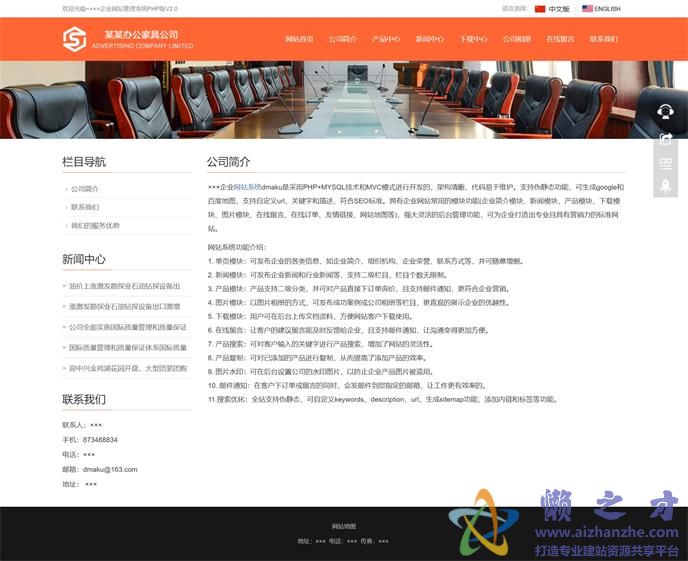Open news item starting with 公司全面实施国际质量
688x561 pixels.
coord(128,327)
